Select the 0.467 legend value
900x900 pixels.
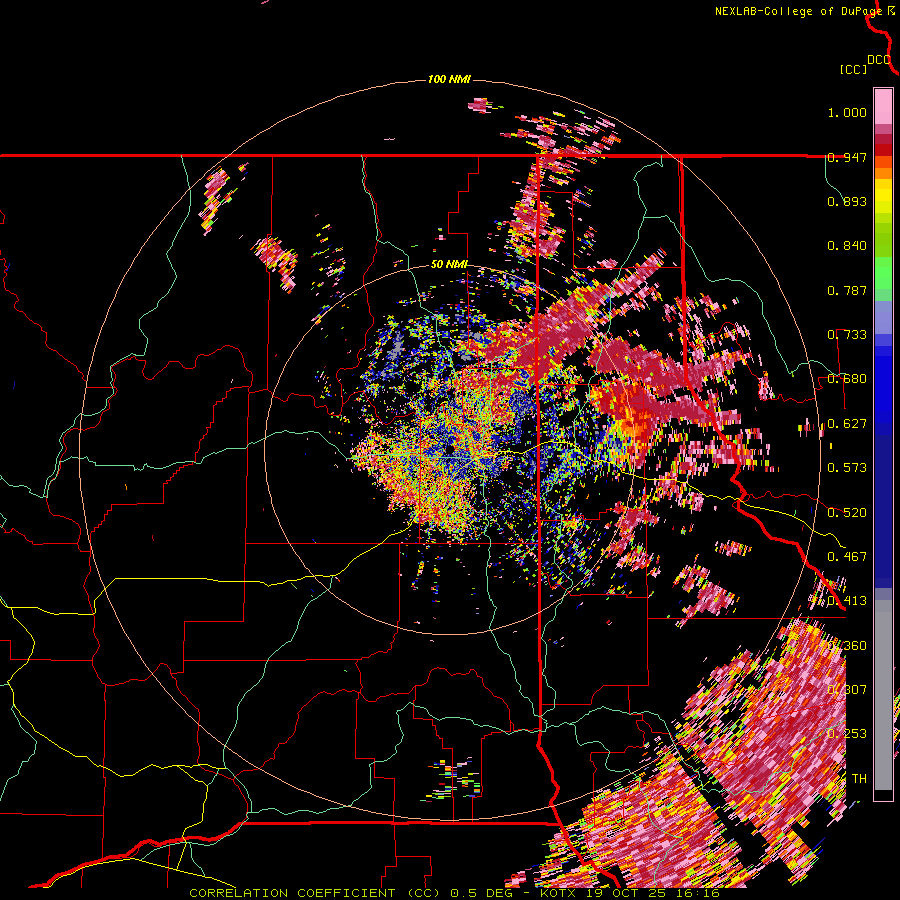click(x=847, y=557)
